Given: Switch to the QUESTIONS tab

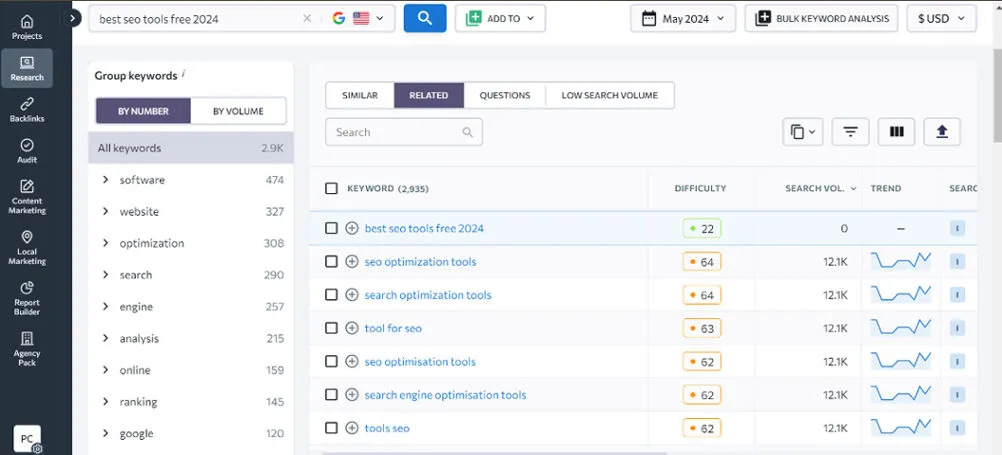Looking at the screenshot, I should tap(505, 95).
